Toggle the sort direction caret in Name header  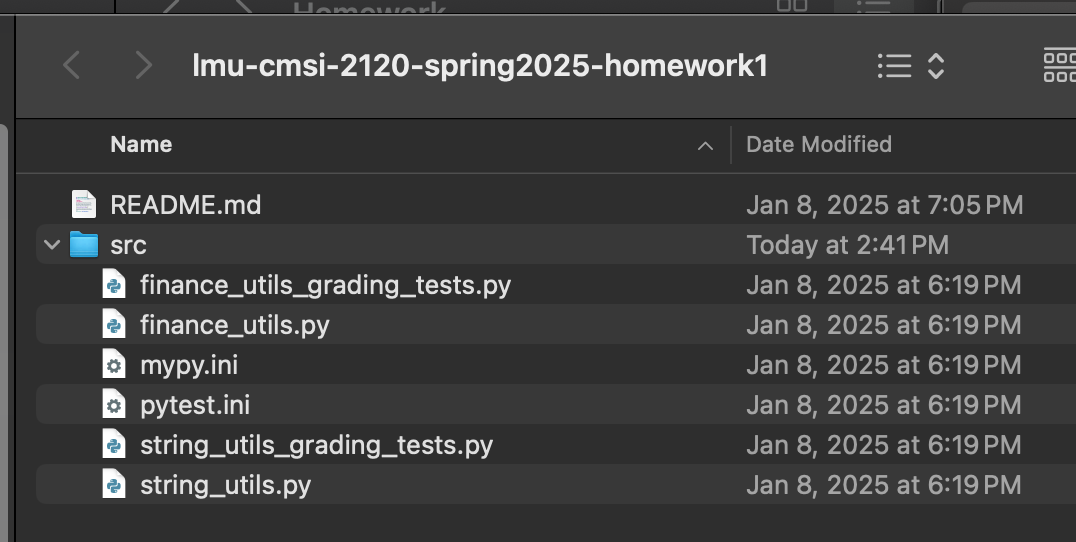(x=705, y=145)
